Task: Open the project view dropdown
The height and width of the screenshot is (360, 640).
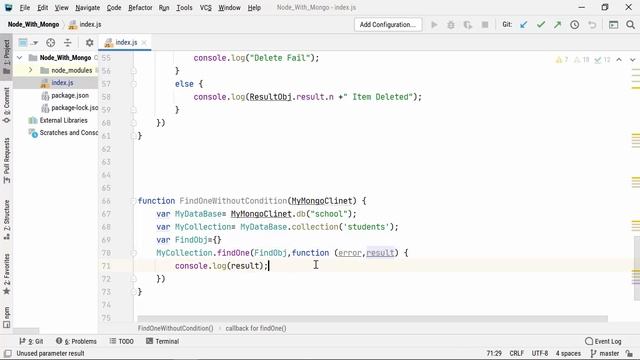Action: click(x=29, y=42)
